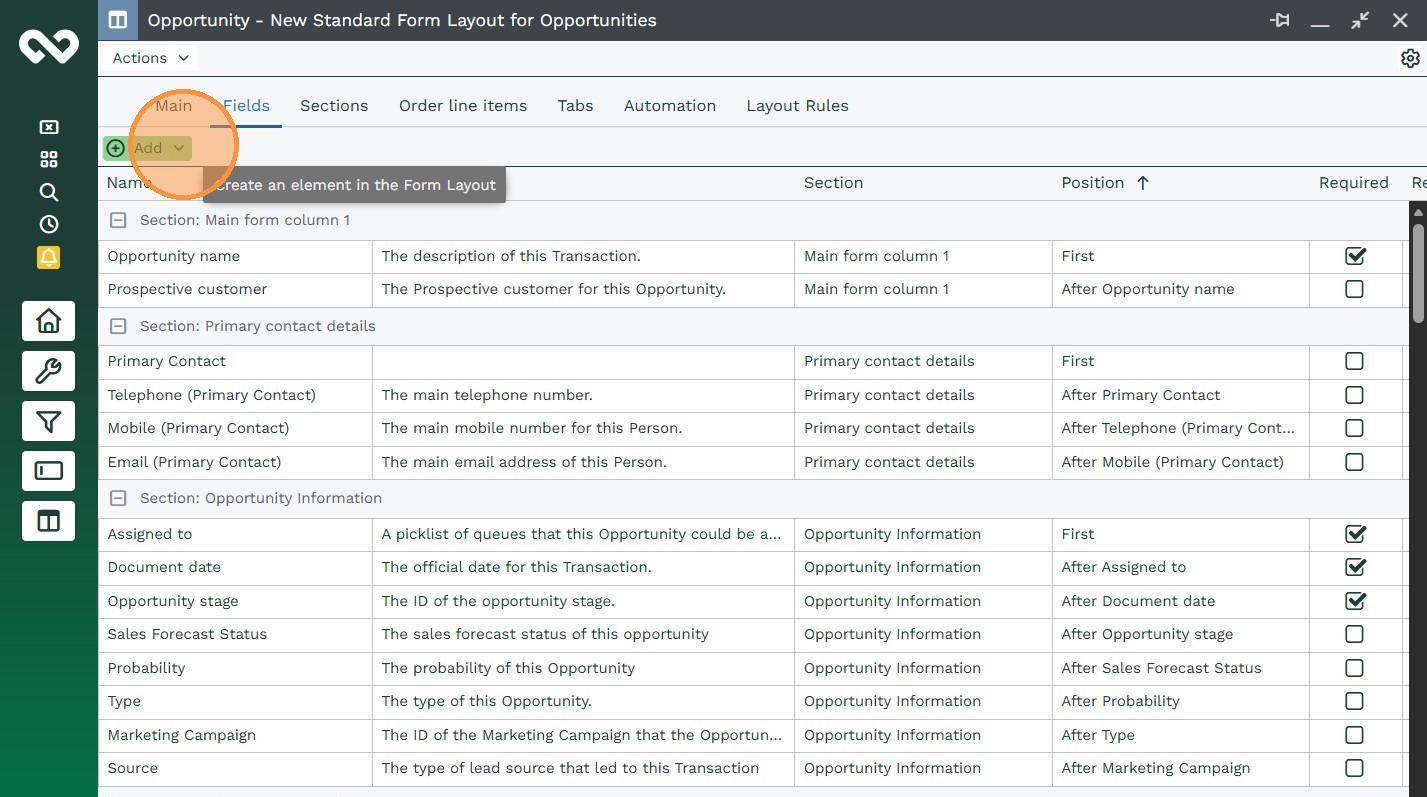Screen dimensions: 1427x797
Task: Collapse the Primary contact details section
Action: tap(118, 326)
